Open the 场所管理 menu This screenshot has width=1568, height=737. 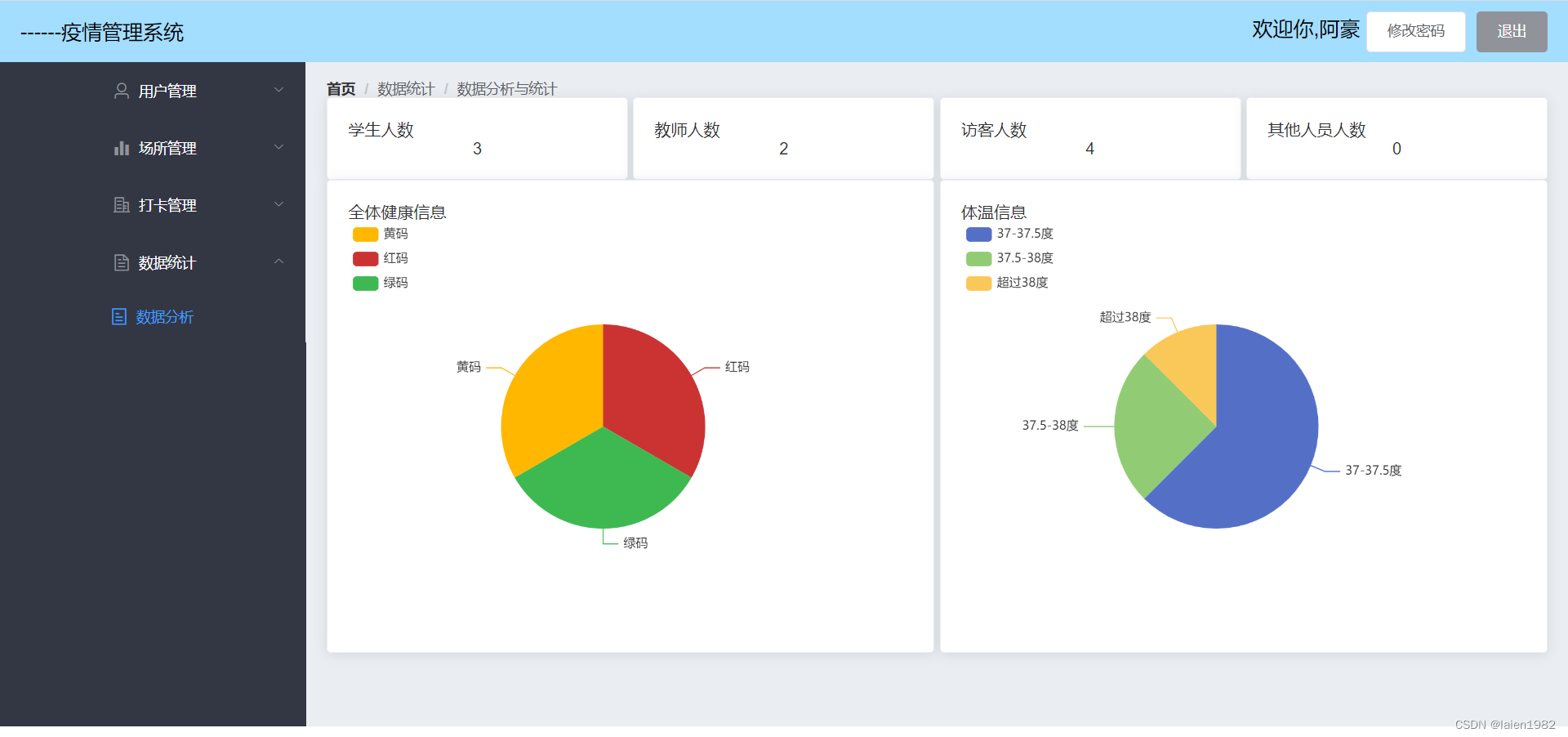pos(153,148)
